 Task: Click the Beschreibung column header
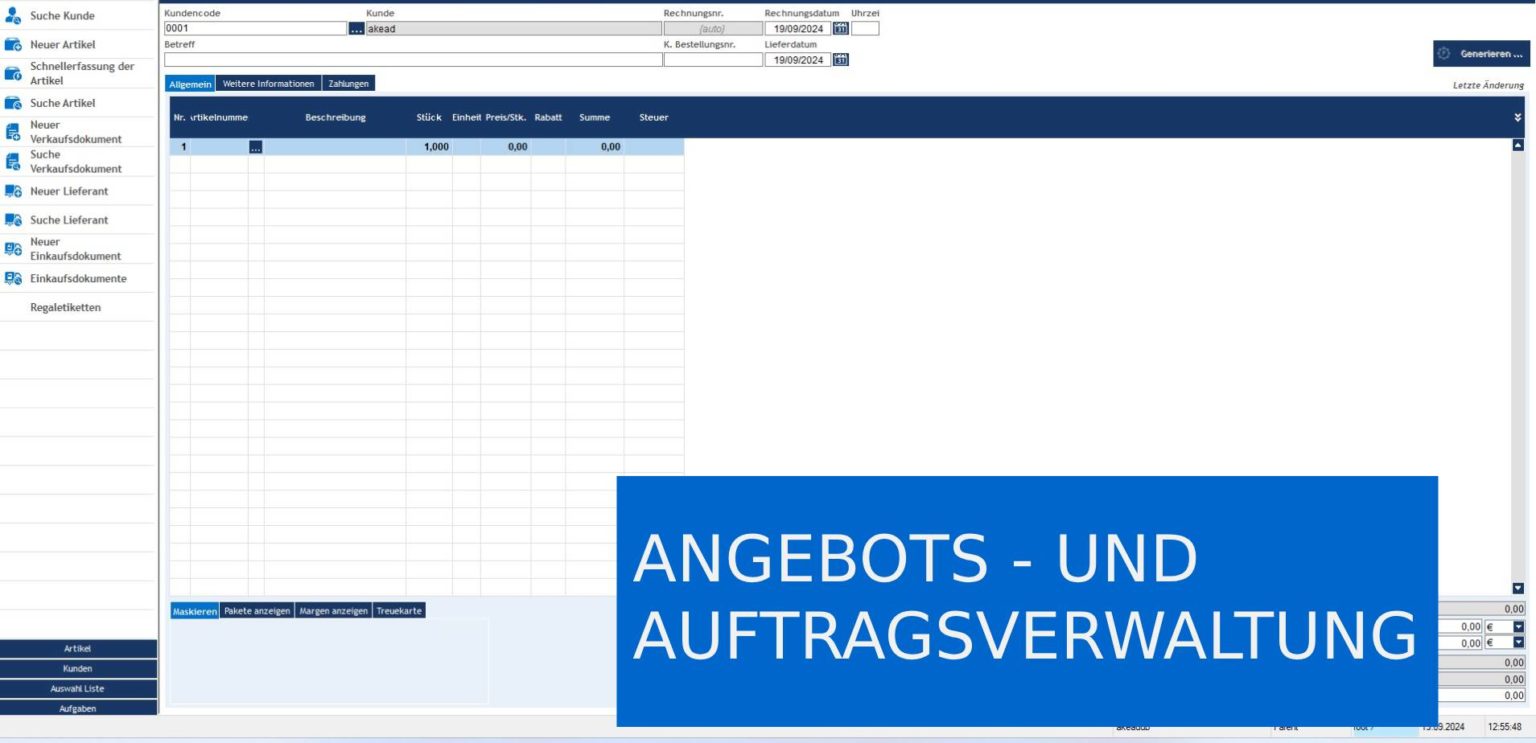click(x=336, y=118)
